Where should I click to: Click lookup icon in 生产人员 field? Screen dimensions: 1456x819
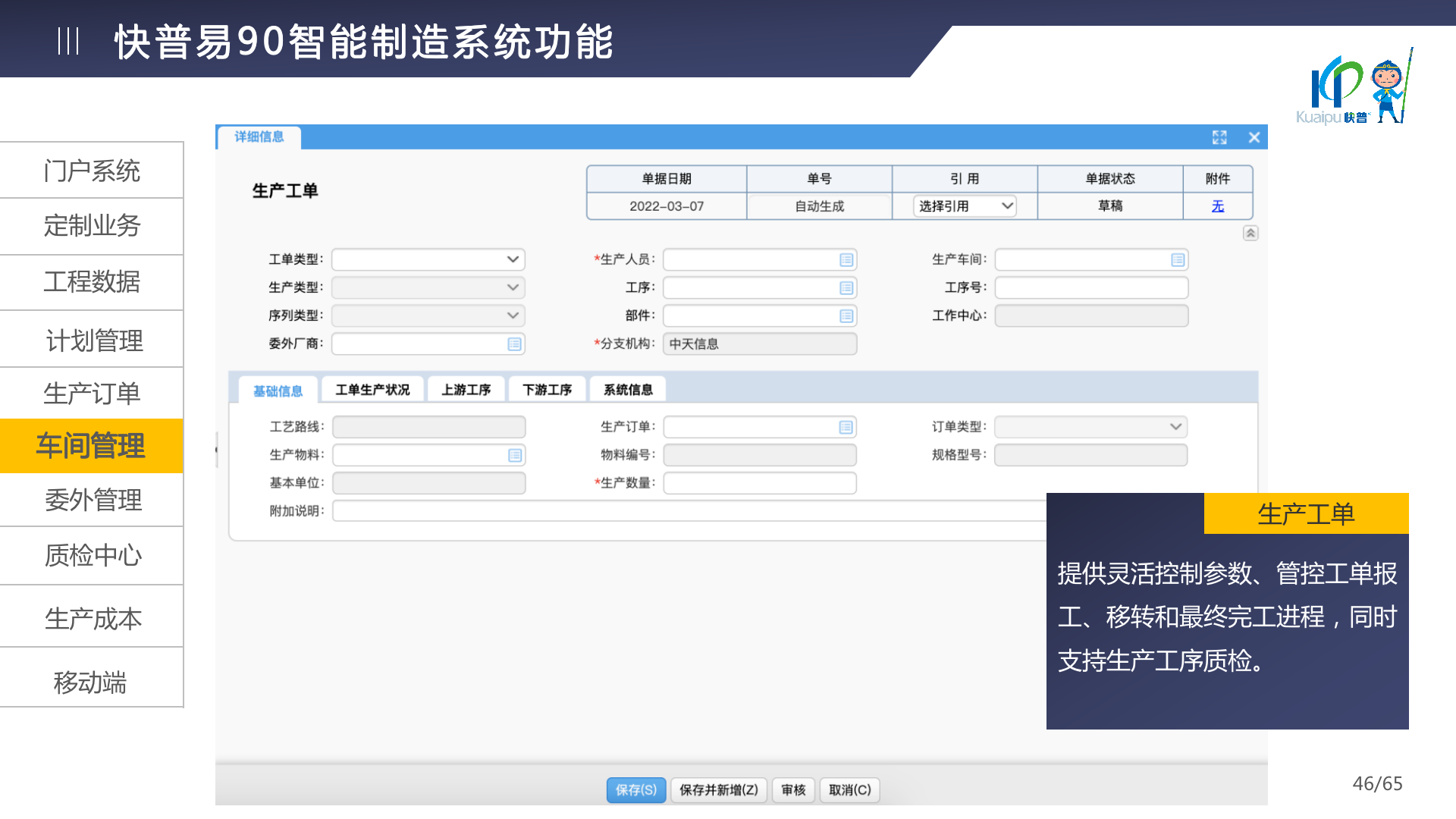click(x=846, y=260)
